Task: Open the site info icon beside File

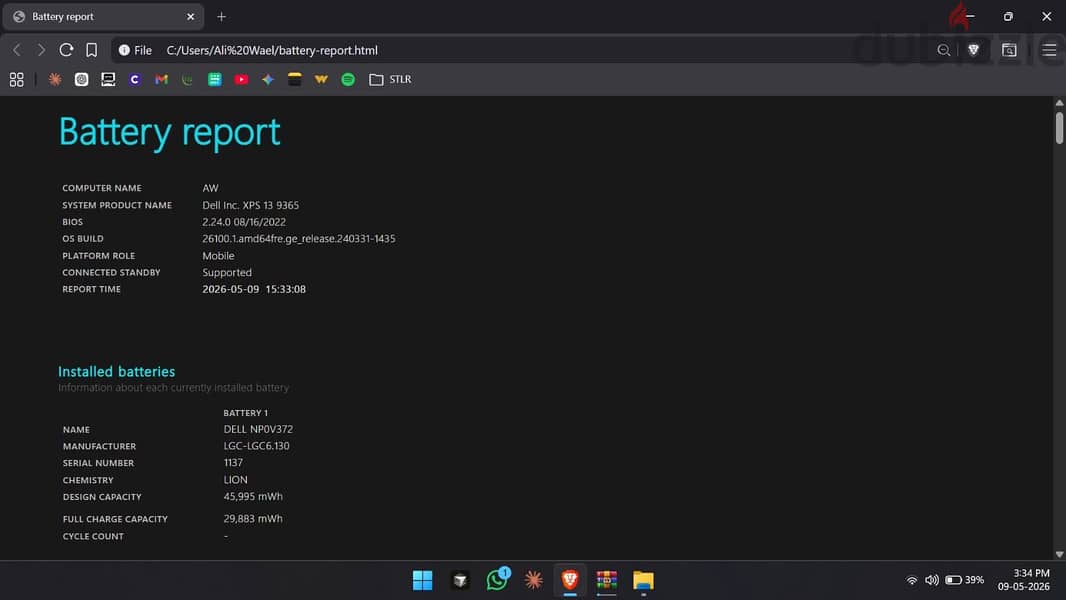Action: click(x=124, y=50)
